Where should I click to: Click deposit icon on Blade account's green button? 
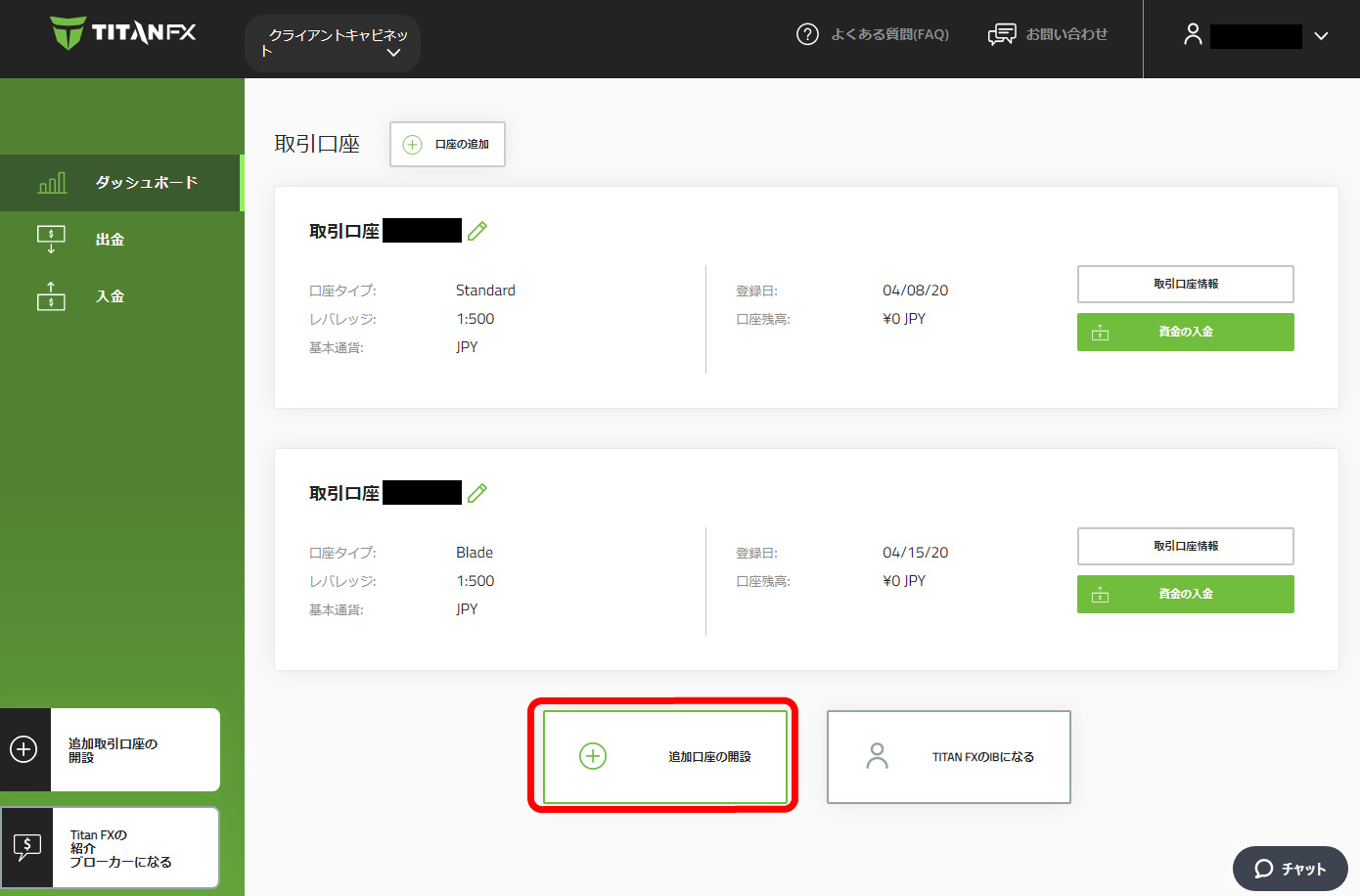pos(1101,595)
